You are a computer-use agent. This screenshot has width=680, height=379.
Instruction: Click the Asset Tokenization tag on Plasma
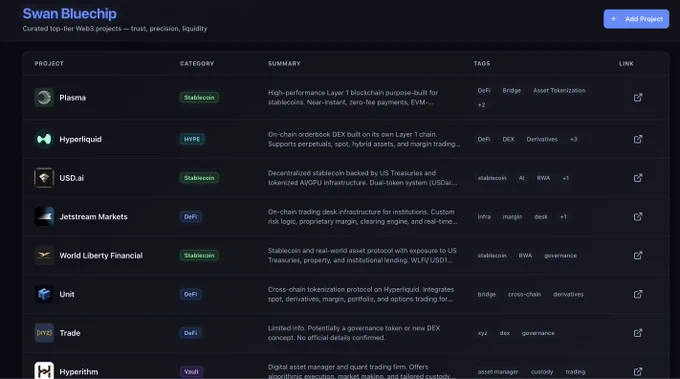click(x=559, y=91)
